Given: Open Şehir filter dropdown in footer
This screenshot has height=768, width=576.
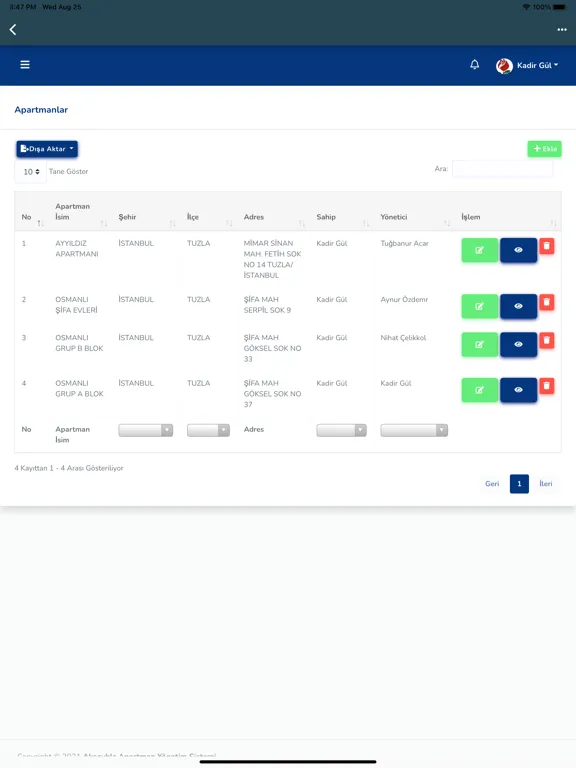Looking at the screenshot, I should tap(145, 431).
